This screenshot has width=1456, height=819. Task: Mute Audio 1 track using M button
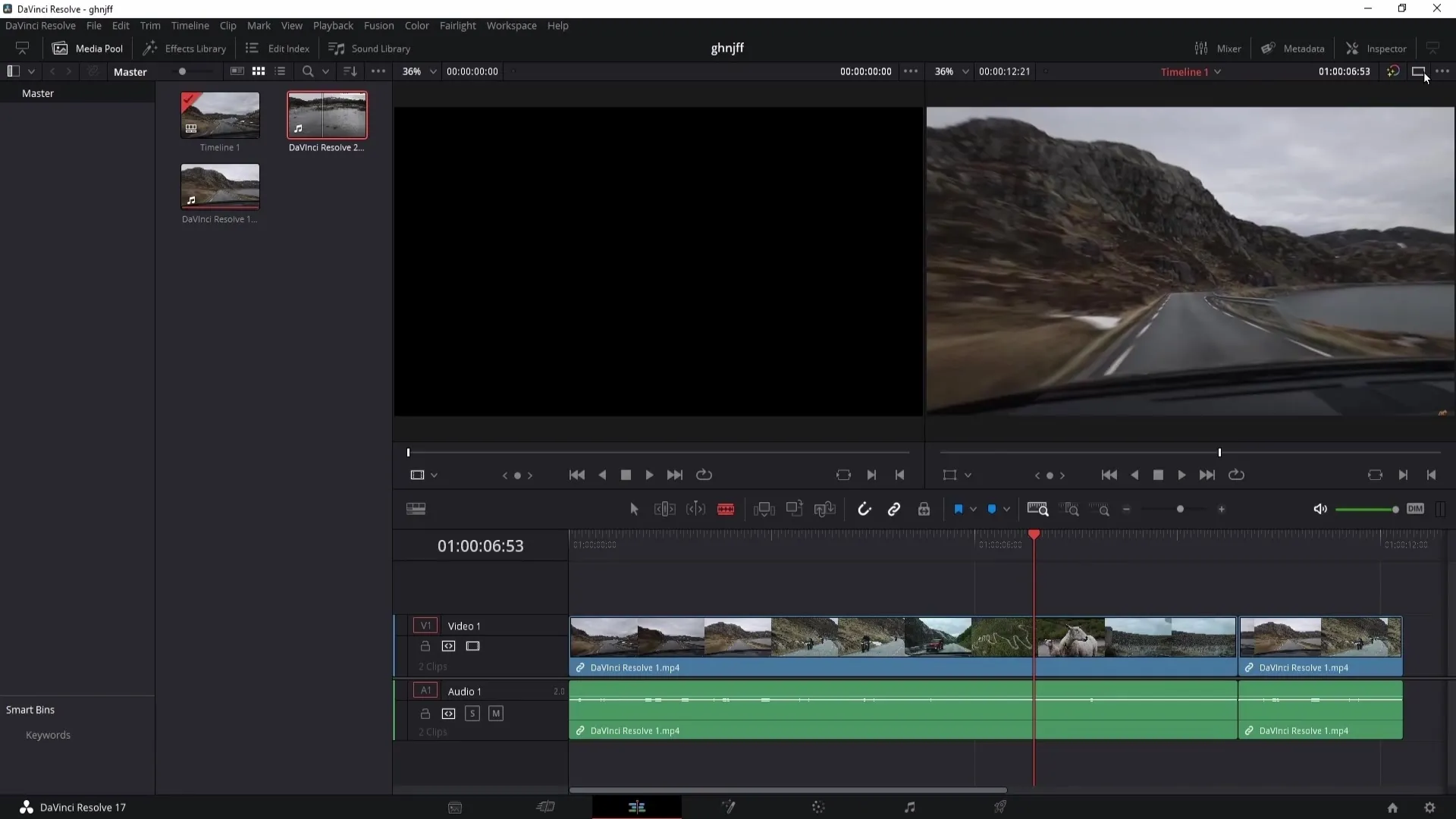pos(495,713)
